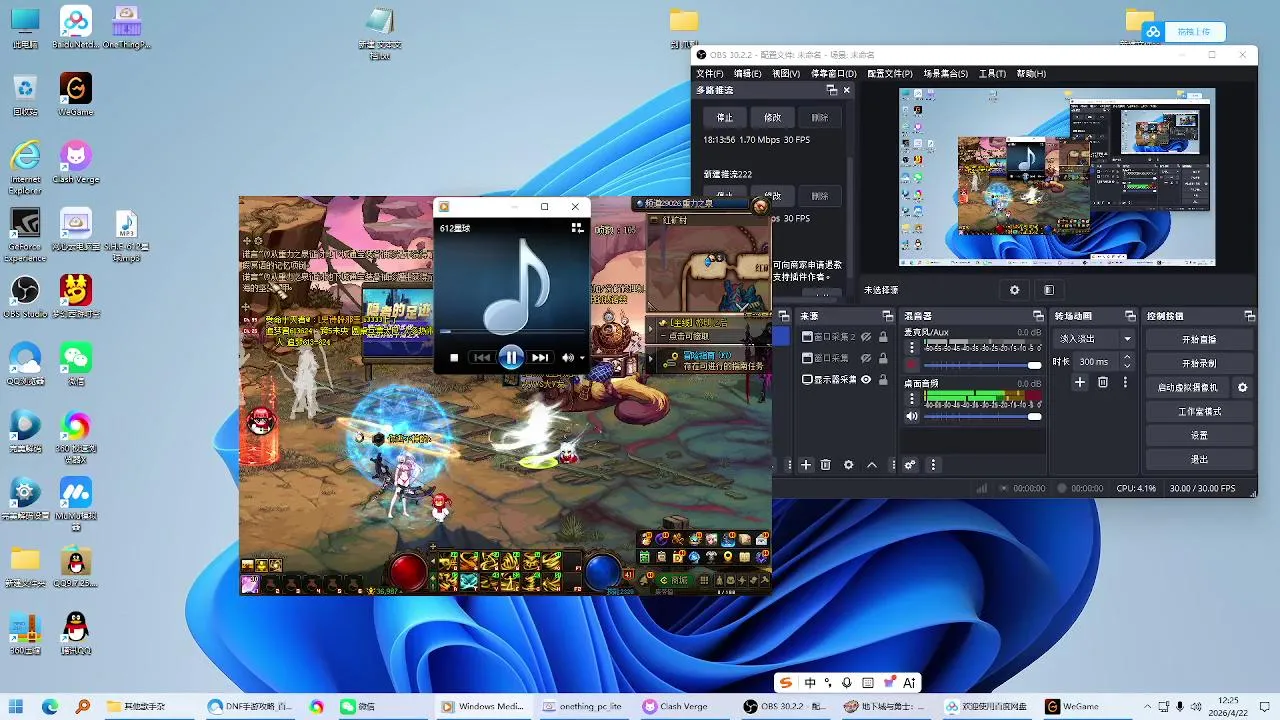Pop out the 多路推流 dock panel
This screenshot has height=720, width=1280.
[831, 90]
